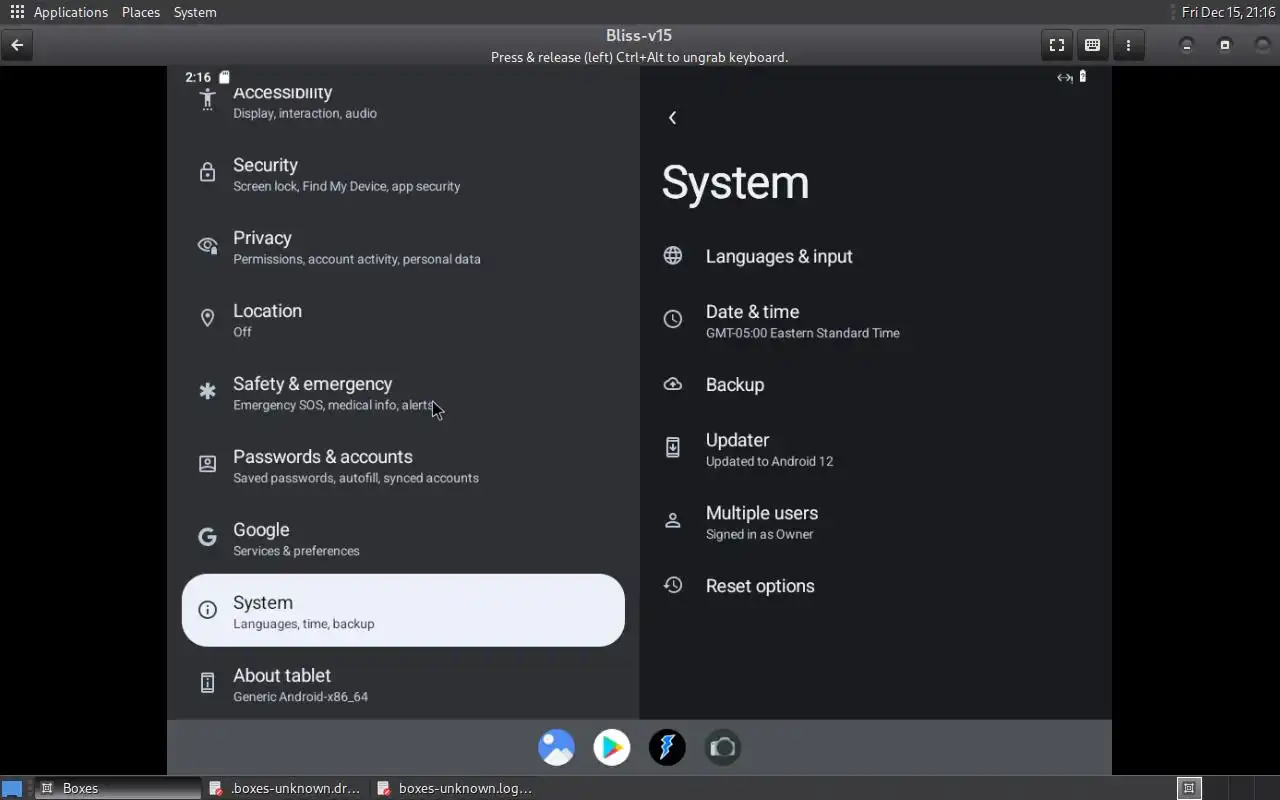1280x800 pixels.
Task: Click the Backup cloud icon
Action: (673, 384)
